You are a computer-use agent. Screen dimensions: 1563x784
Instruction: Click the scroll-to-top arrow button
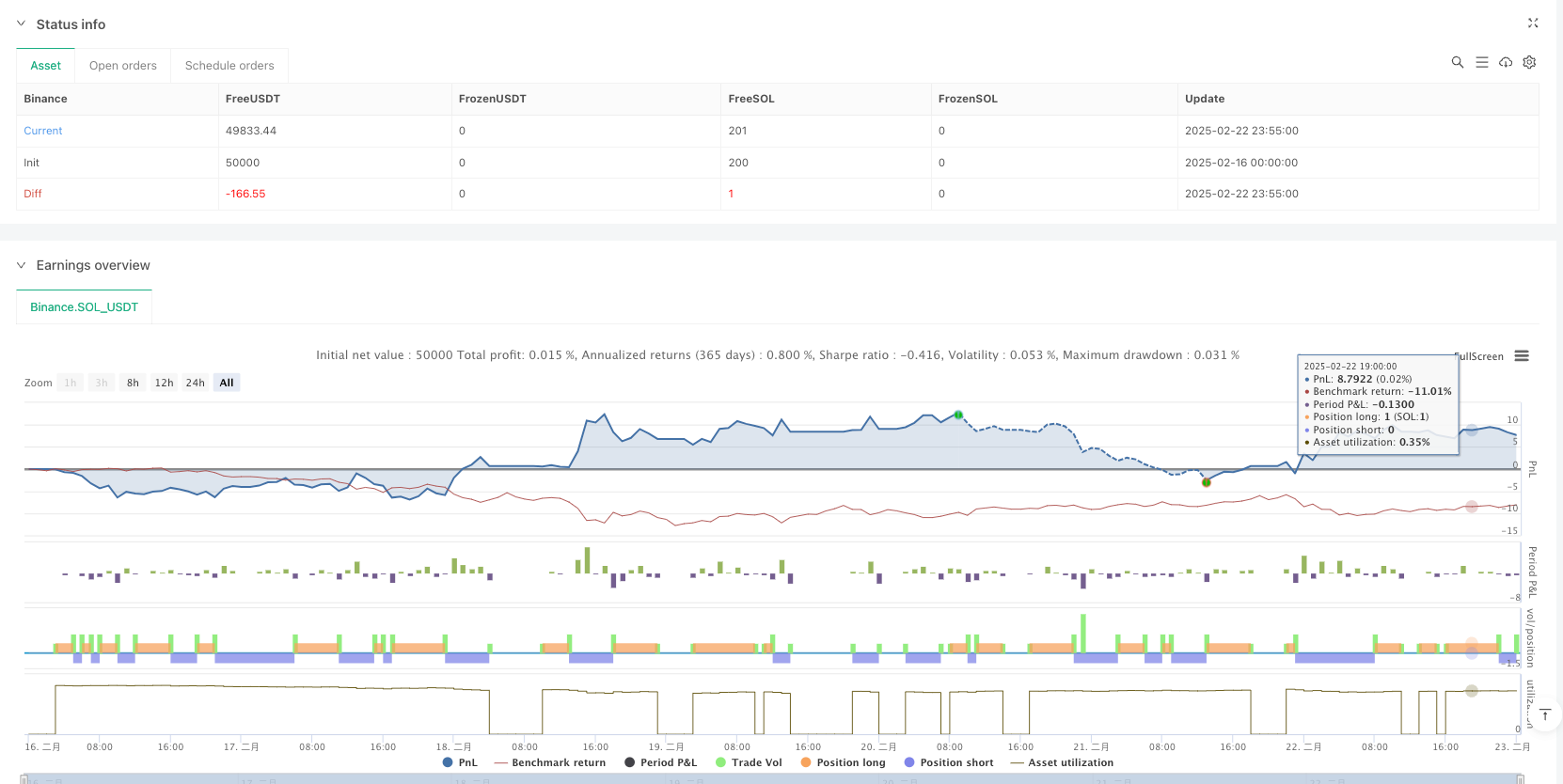pyautogui.click(x=1544, y=715)
